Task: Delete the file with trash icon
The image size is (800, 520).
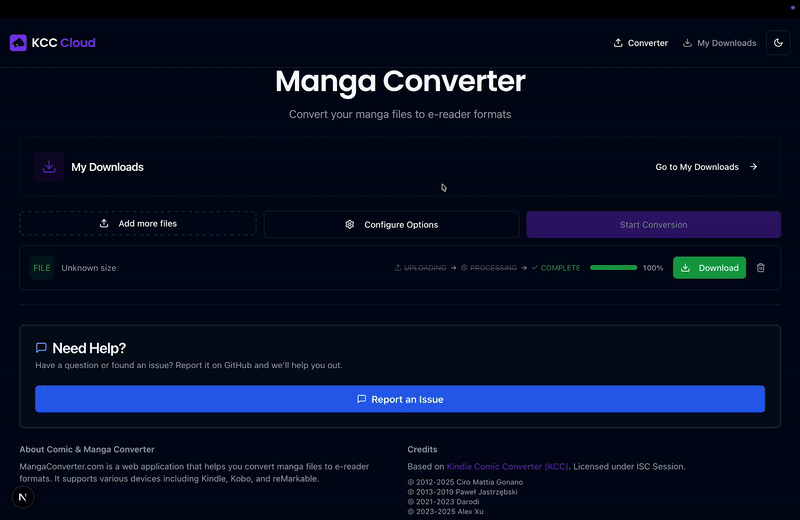Action: [761, 268]
